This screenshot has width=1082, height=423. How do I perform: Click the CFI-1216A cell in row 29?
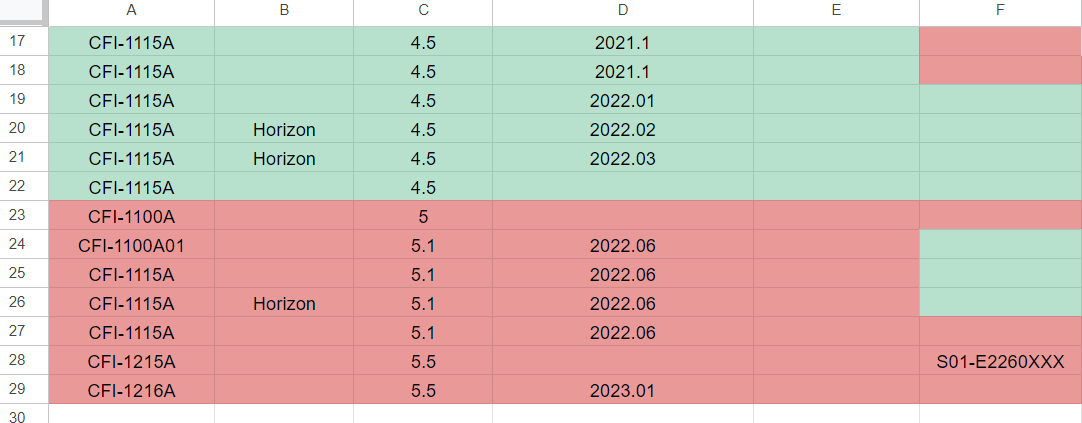tap(131, 390)
